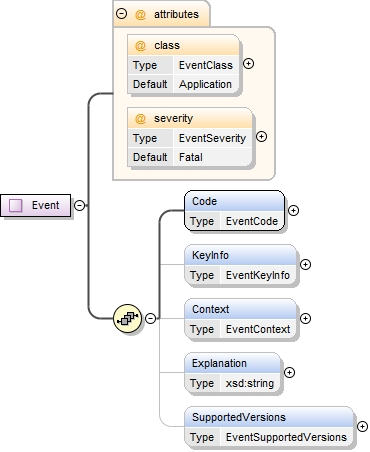This screenshot has width=370, height=452.
Task: Select the Code element header
Action: click(235, 201)
